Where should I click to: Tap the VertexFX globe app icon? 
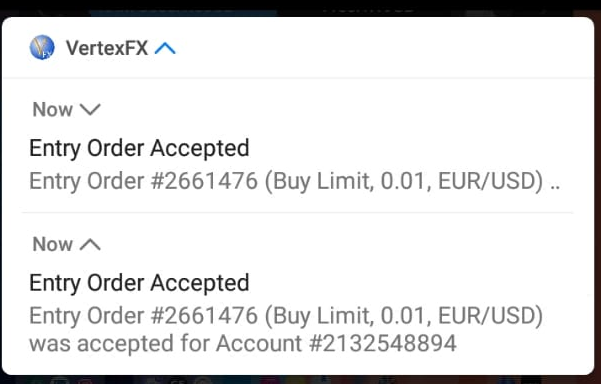(x=42, y=48)
